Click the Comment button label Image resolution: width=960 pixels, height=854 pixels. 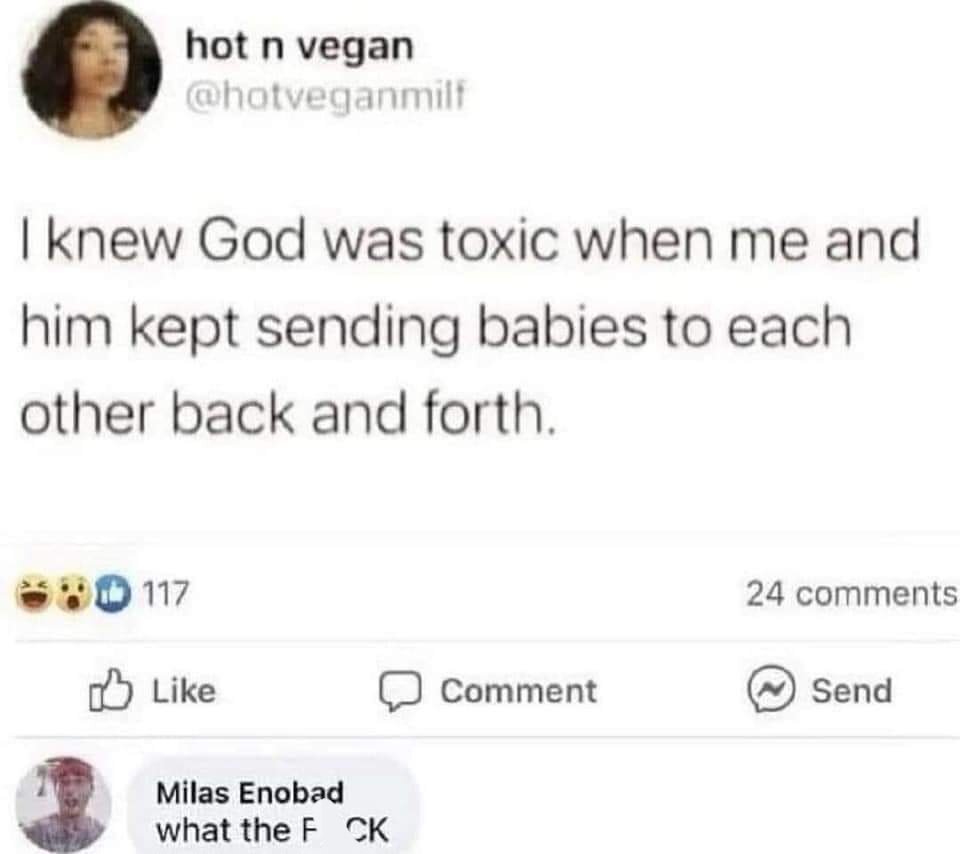tap(518, 691)
